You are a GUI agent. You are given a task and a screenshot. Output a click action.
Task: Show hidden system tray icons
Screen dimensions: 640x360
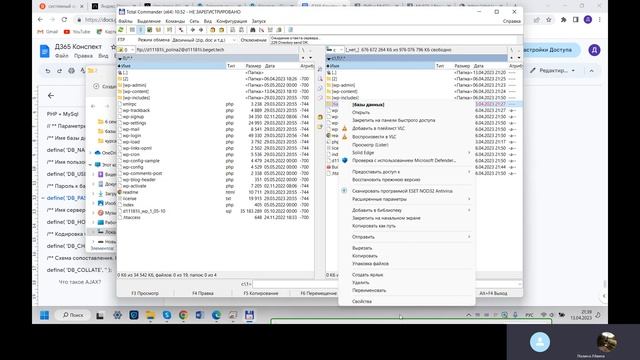tap(469, 315)
